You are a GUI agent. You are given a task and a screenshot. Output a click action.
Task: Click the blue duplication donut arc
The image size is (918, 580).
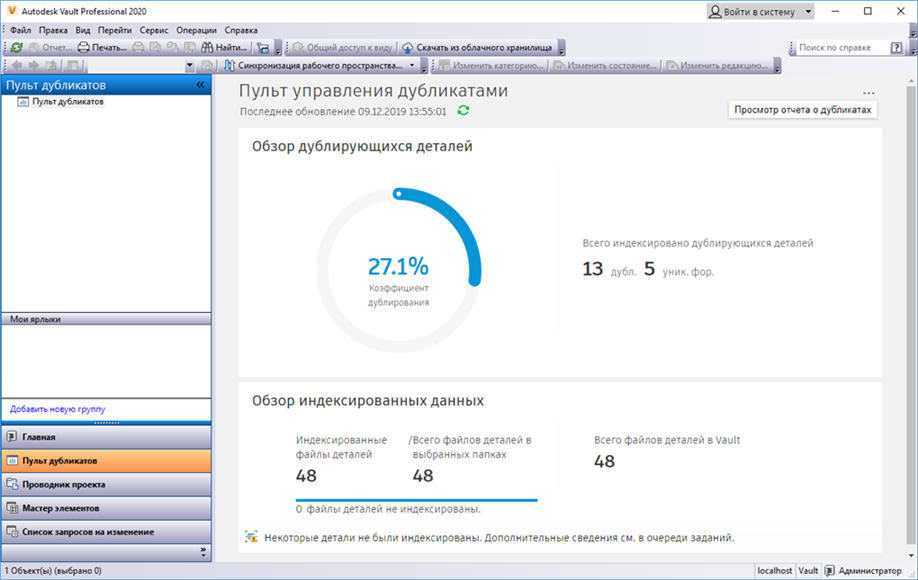458,222
